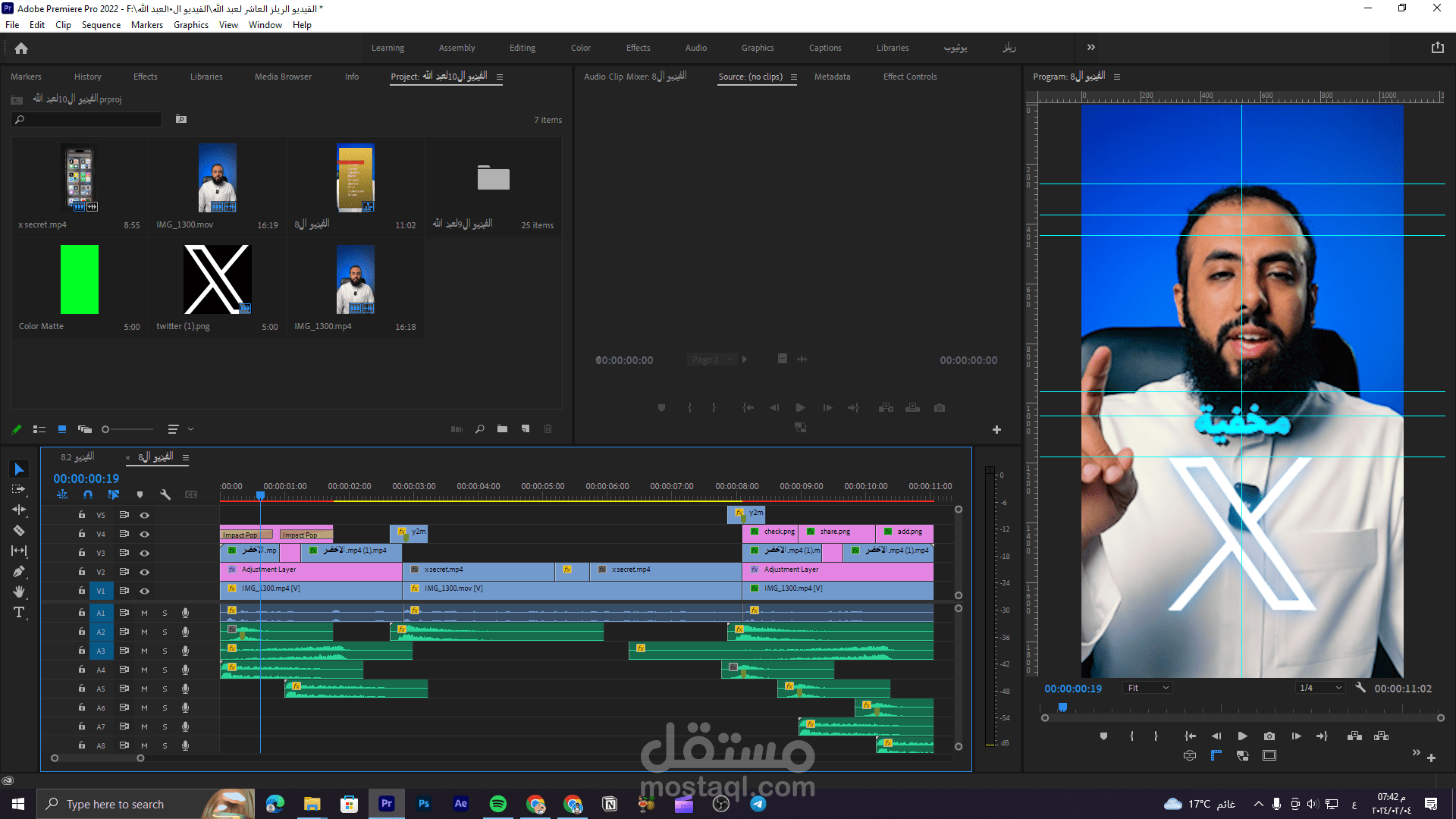Open timeline display settings wrench

point(165,494)
